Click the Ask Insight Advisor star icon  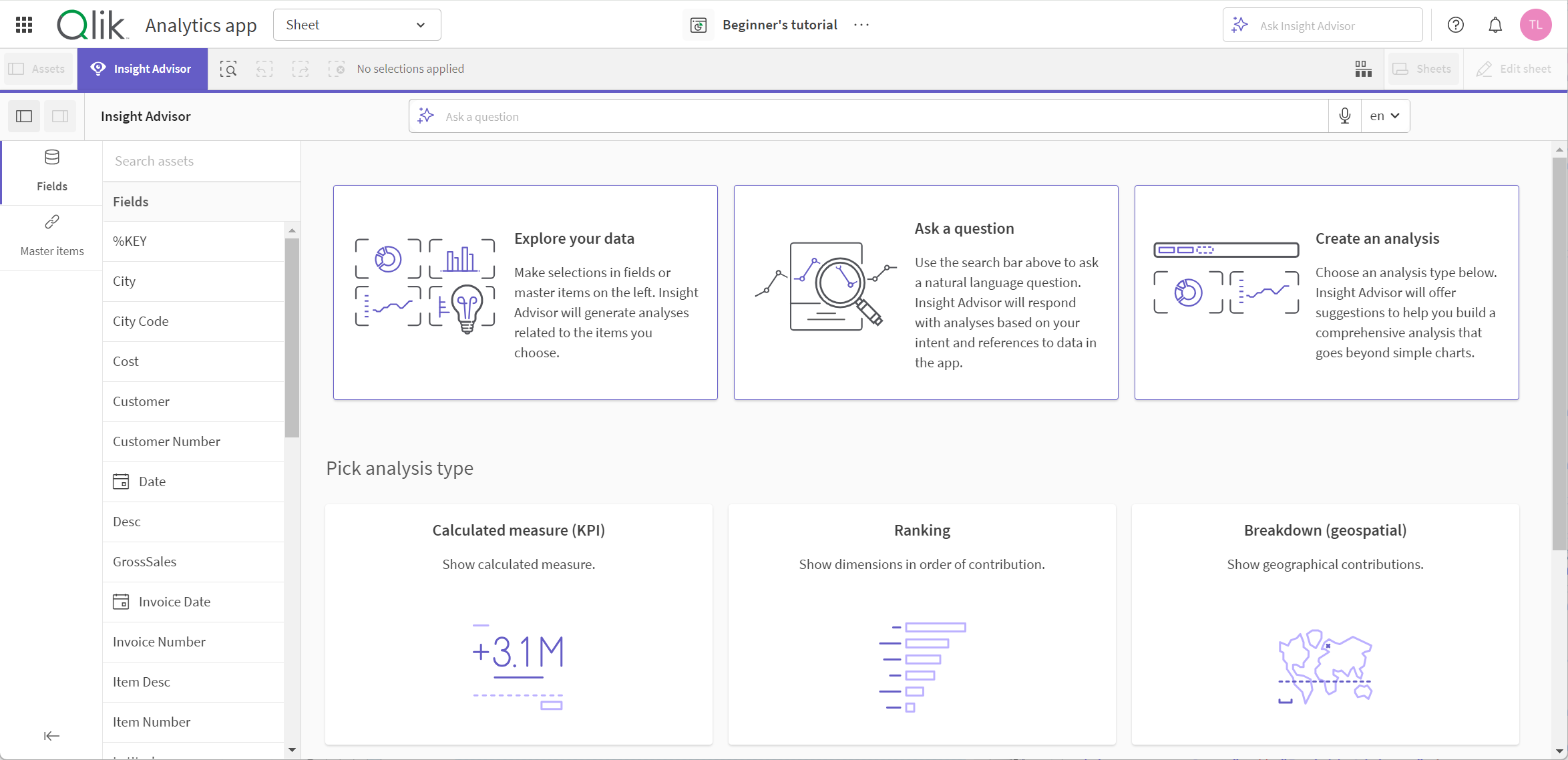[x=1242, y=25]
